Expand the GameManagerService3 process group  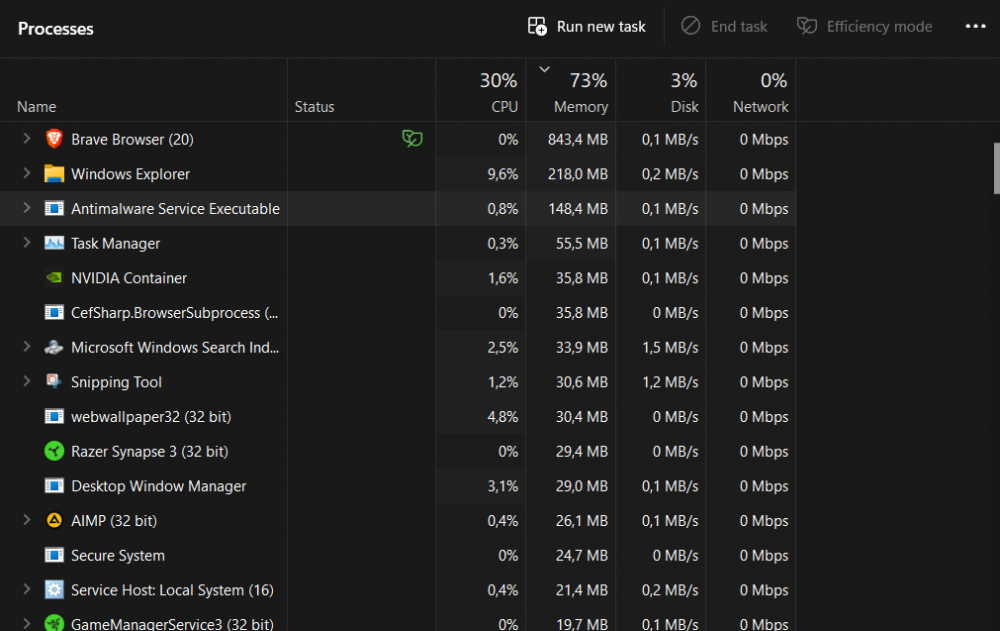click(26, 623)
